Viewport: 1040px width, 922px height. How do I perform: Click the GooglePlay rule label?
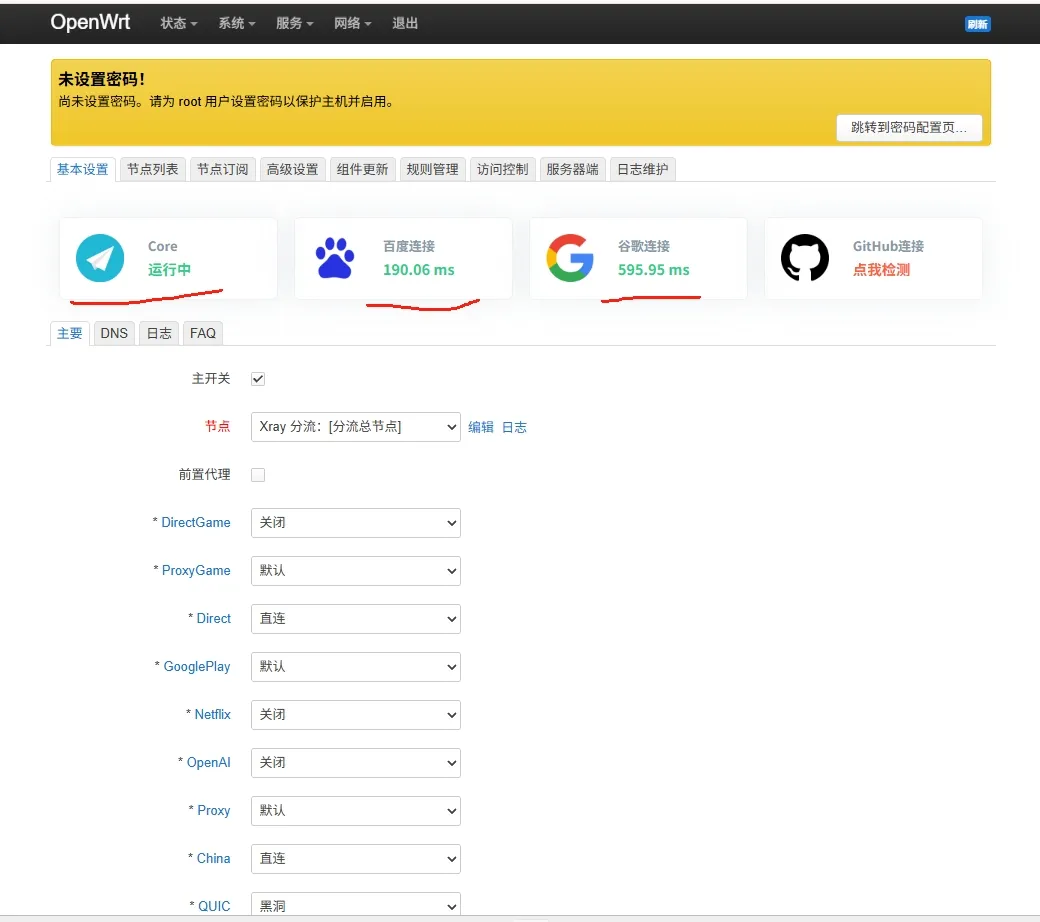point(197,667)
